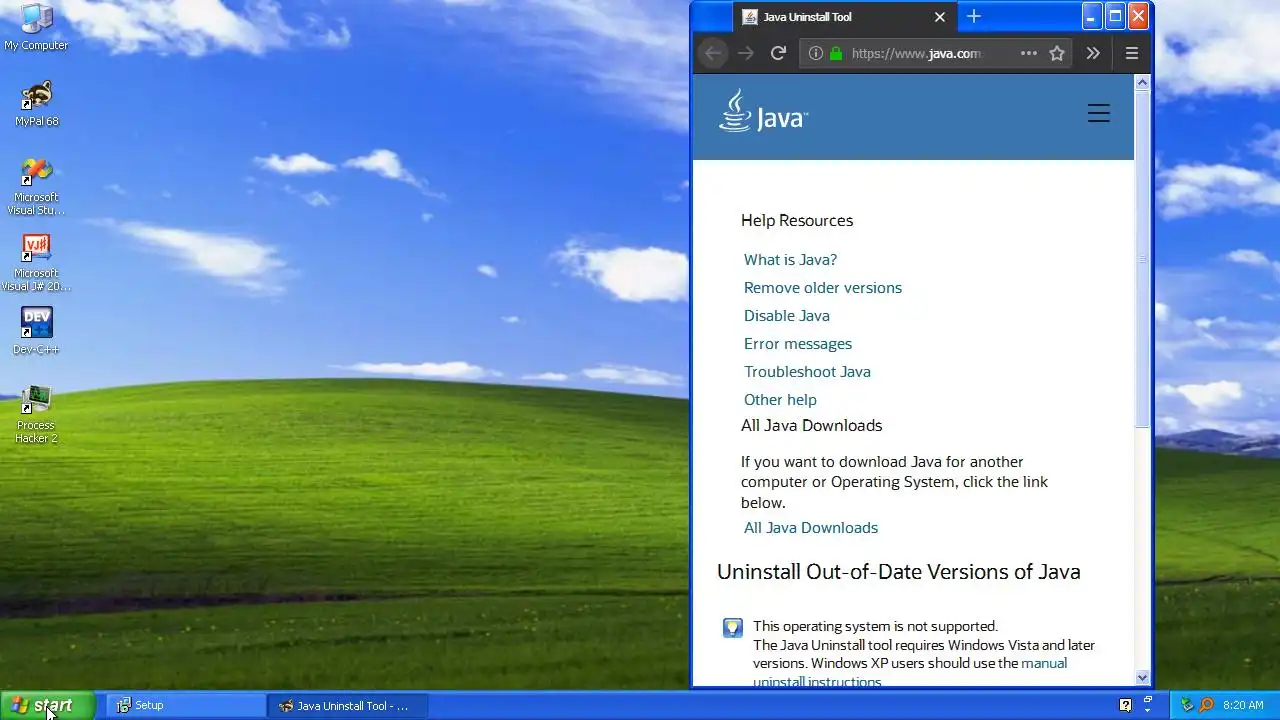Viewport: 1280px width, 720px height.
Task: Switch to Java Uninstall Tool taskbar button
Action: tap(348, 705)
